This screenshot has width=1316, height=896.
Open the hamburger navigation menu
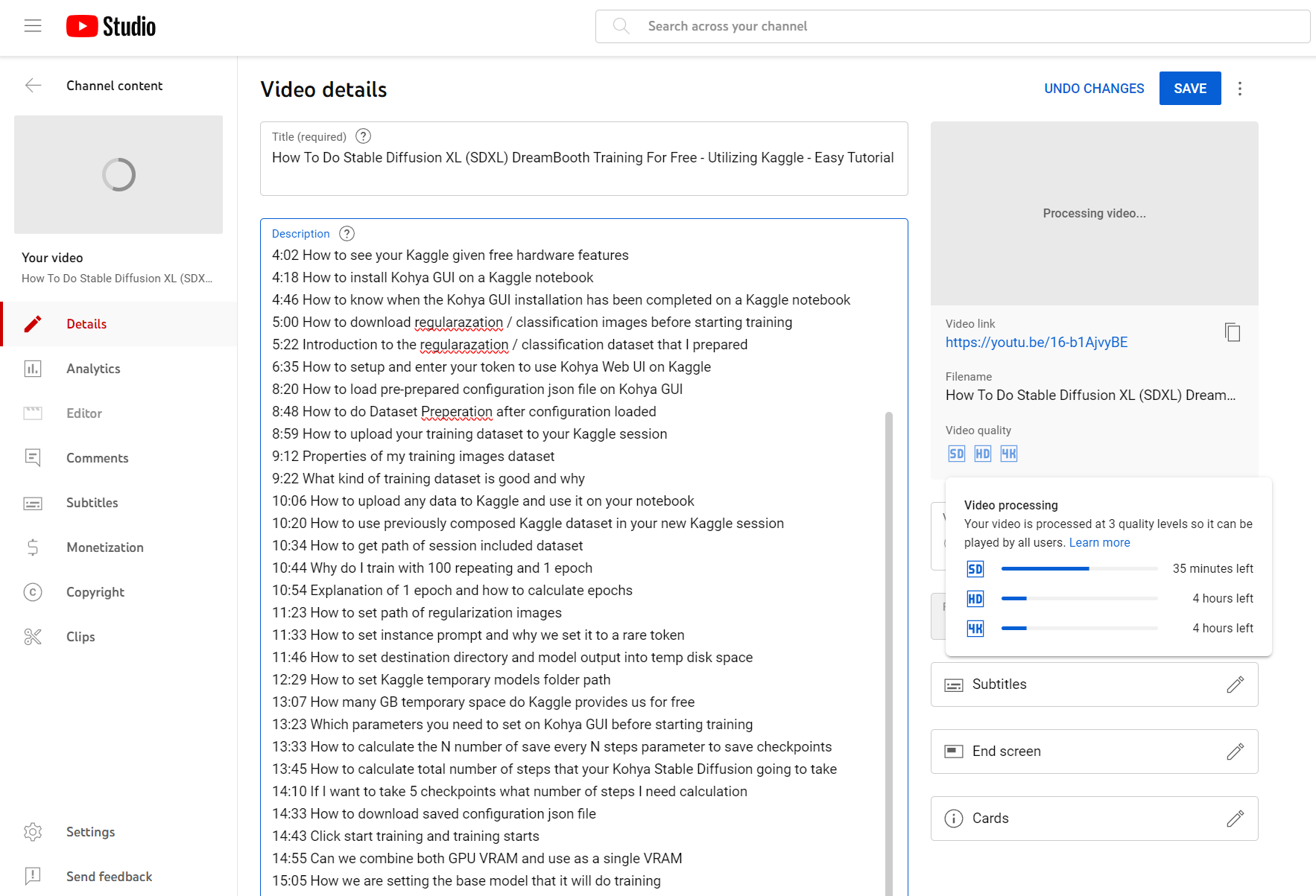click(33, 26)
